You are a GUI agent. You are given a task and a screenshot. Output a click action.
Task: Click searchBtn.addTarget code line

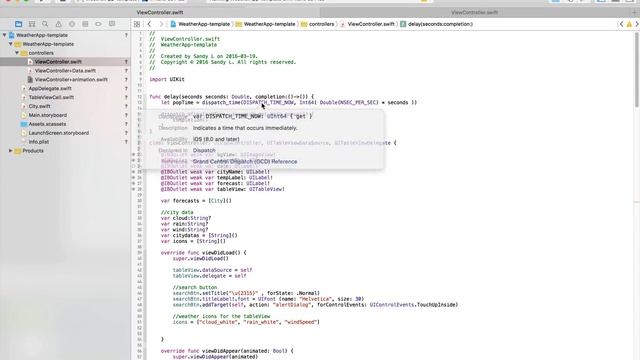[x=315, y=305]
